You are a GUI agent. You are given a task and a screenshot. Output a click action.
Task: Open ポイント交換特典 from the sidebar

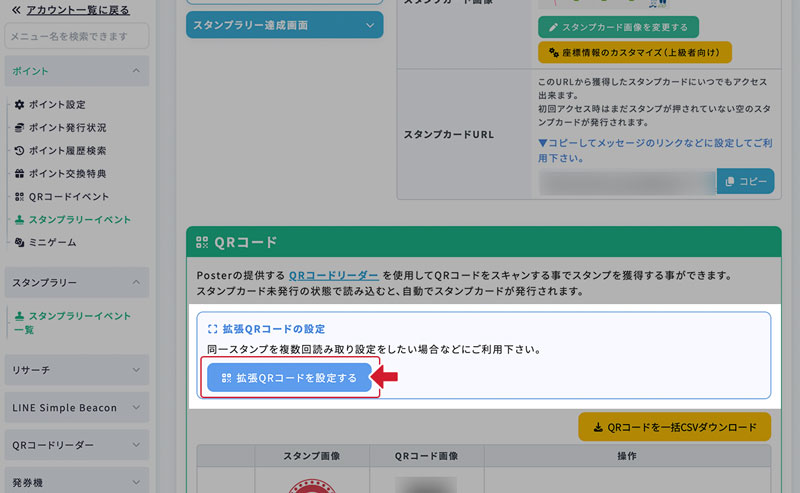67,174
